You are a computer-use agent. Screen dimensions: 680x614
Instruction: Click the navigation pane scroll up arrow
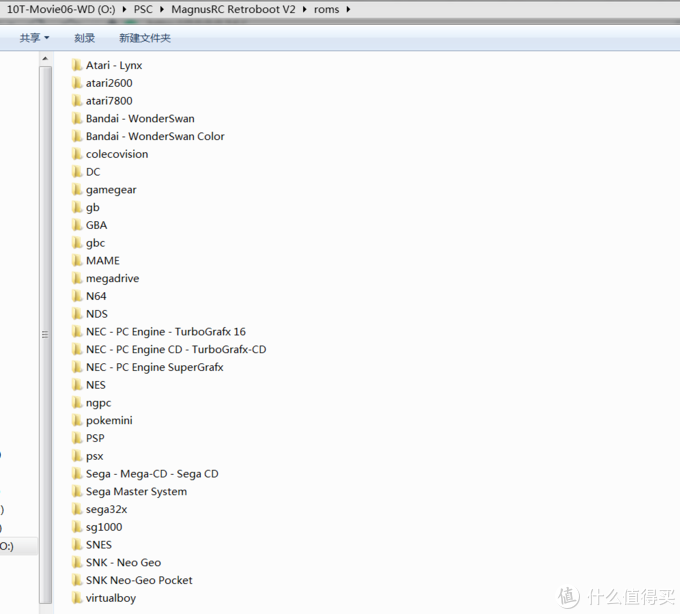pos(45,59)
